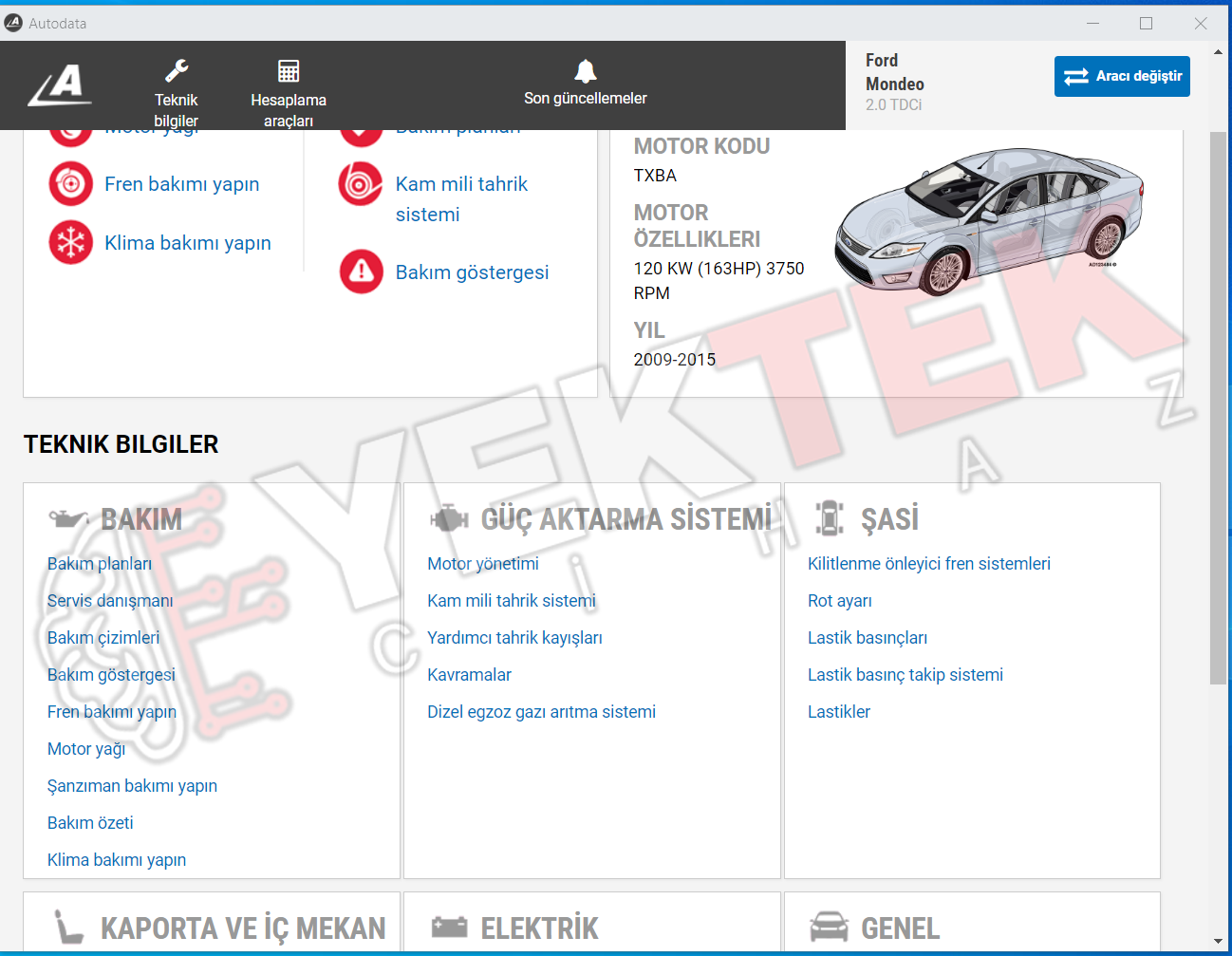Open the large Bakım göstergesi link

(x=472, y=272)
